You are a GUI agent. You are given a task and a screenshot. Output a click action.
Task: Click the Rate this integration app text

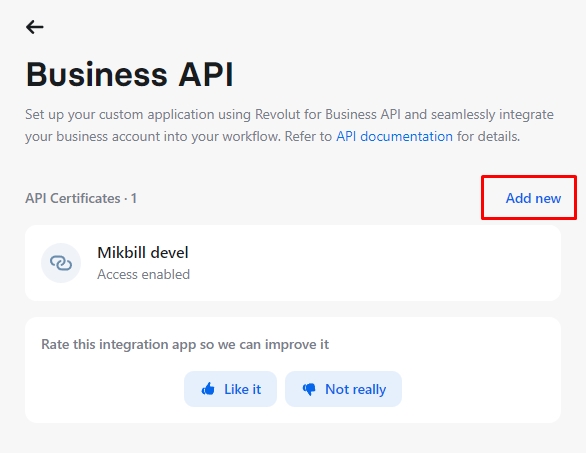click(x=185, y=344)
